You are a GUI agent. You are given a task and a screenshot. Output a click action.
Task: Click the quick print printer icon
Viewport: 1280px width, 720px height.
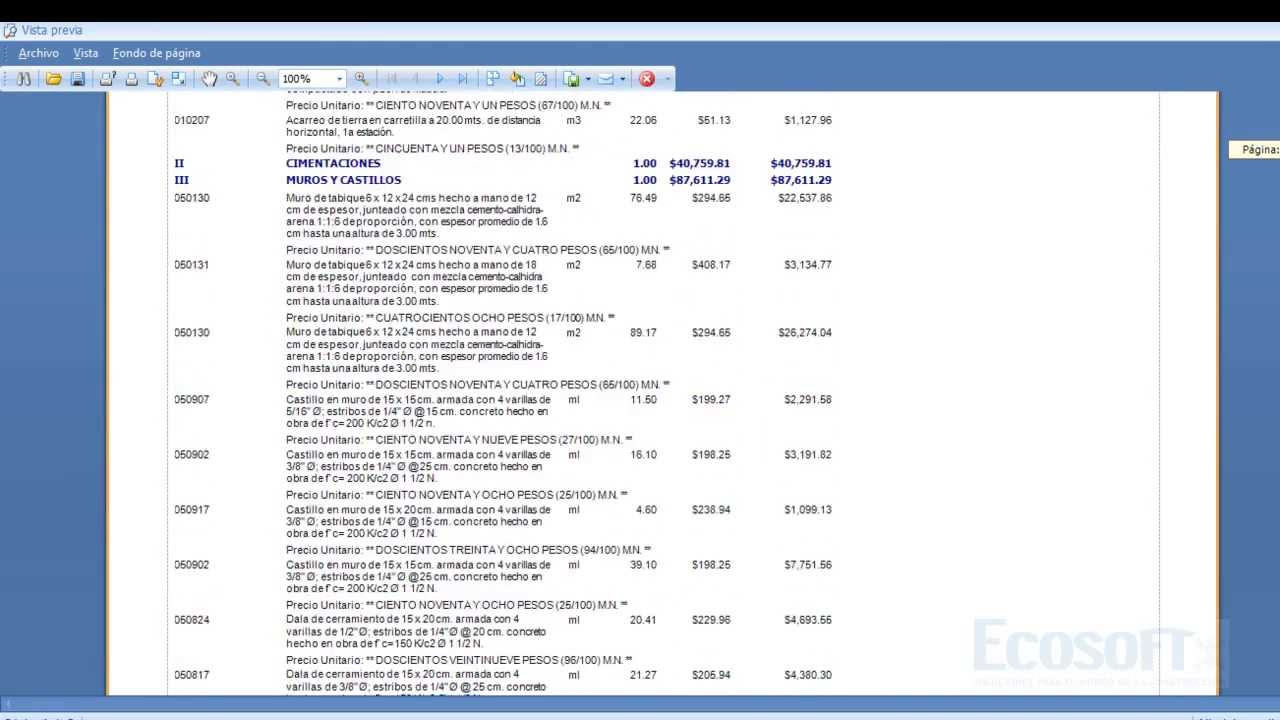coord(131,79)
